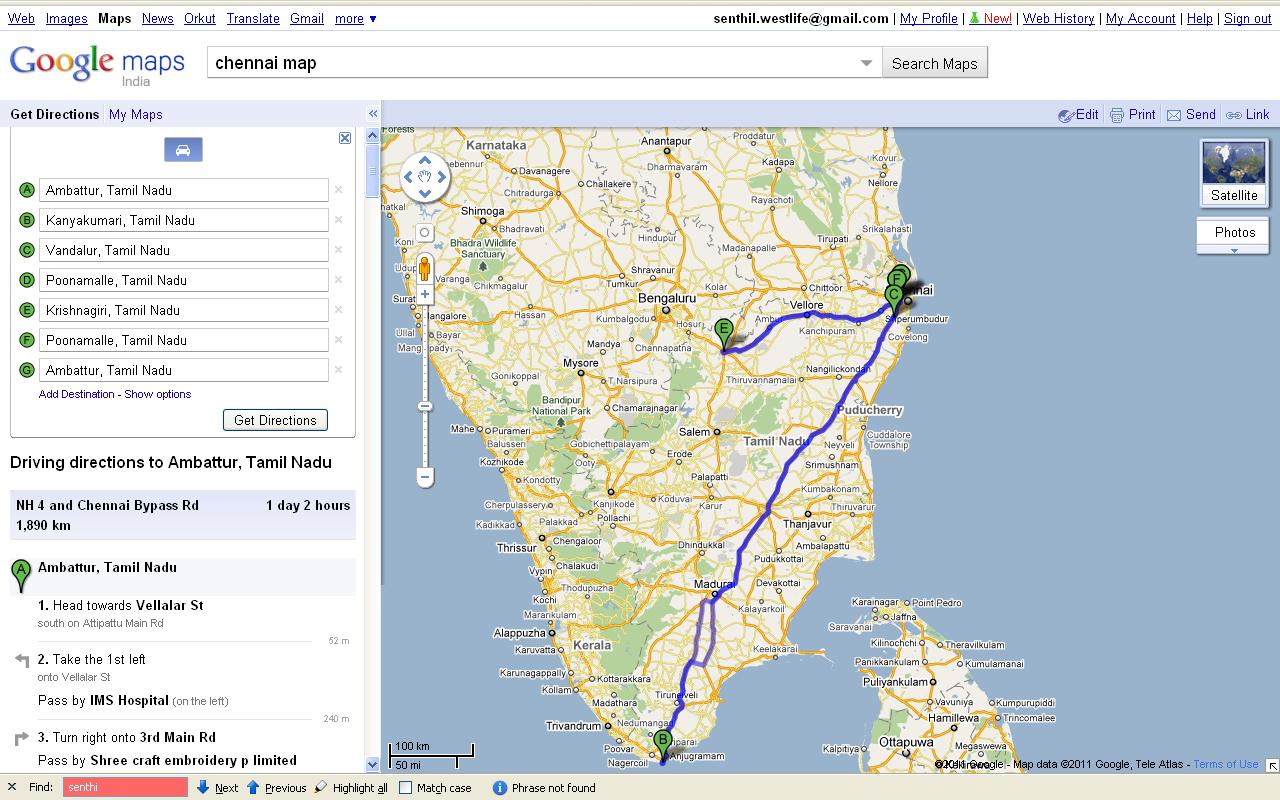Open the Terms of Use link

click(1226, 764)
